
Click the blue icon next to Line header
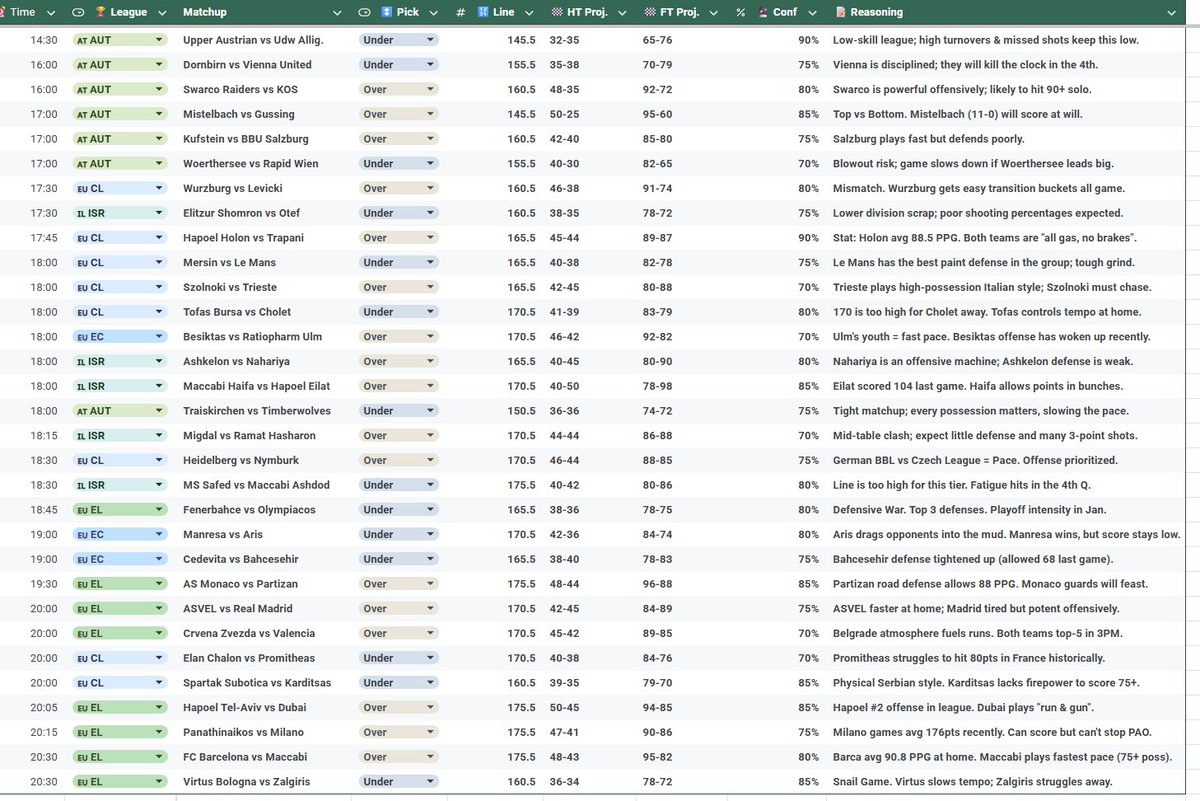483,12
